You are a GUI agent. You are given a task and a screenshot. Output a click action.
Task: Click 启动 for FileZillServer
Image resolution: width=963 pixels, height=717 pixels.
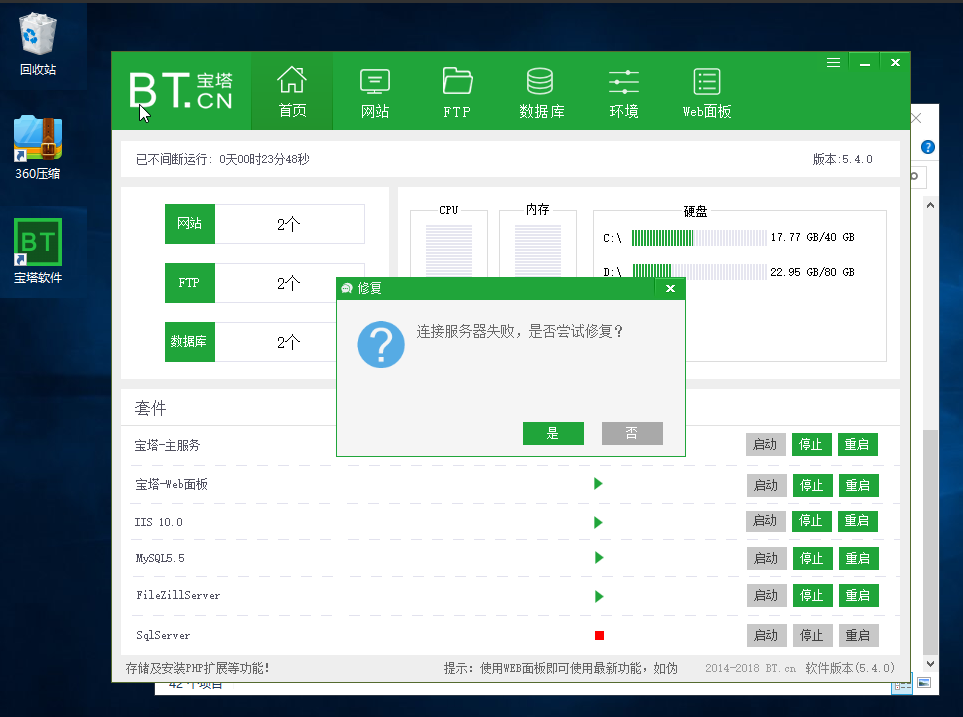point(766,595)
